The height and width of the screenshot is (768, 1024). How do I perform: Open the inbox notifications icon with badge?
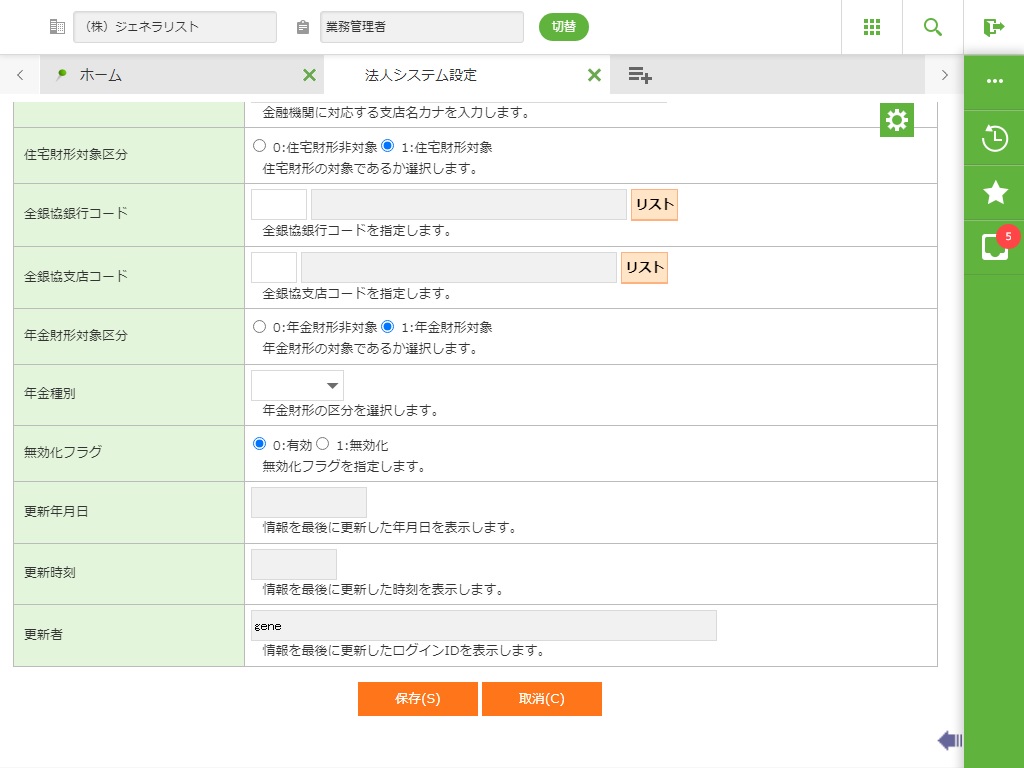coord(995,247)
